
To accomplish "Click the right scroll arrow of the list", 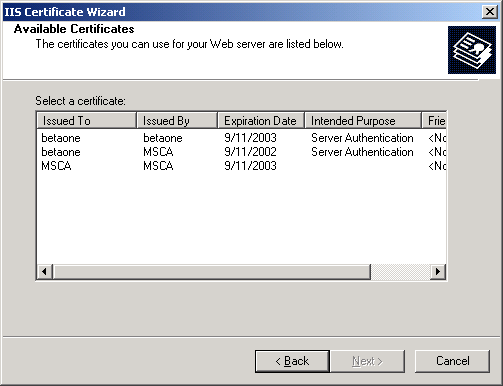I will (x=438, y=272).
